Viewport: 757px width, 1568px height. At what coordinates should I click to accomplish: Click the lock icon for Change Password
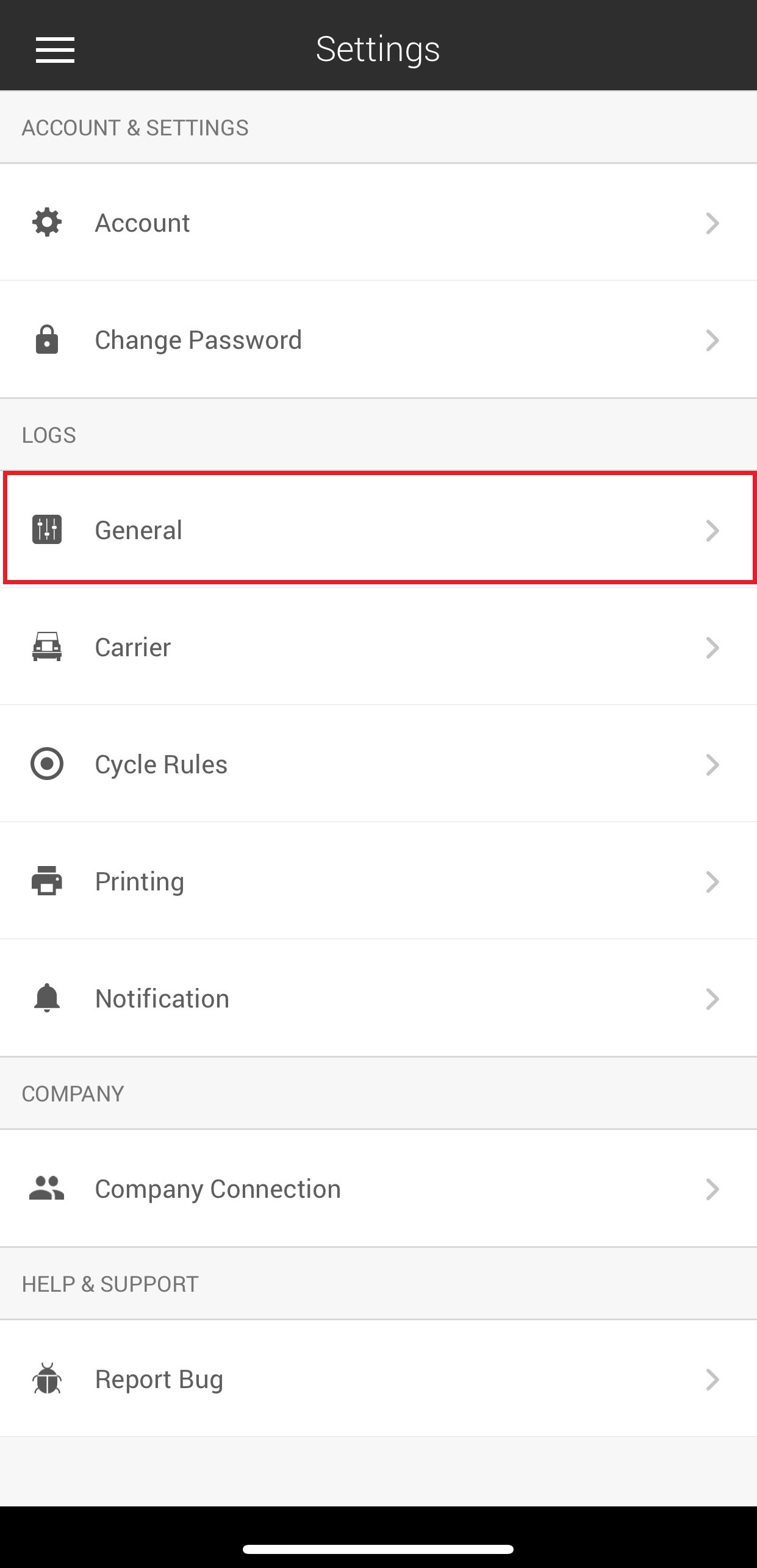(47, 340)
